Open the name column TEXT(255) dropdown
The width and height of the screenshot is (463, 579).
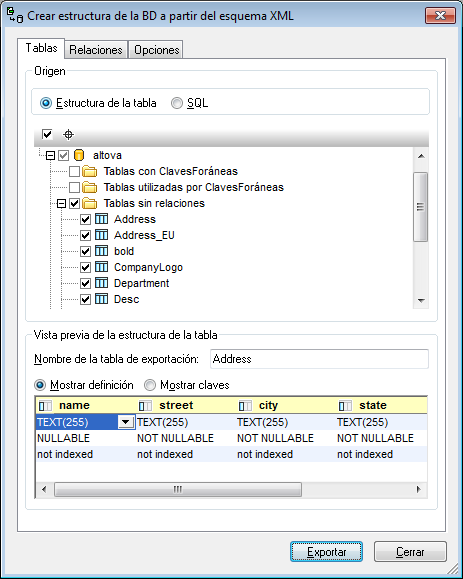click(126, 422)
